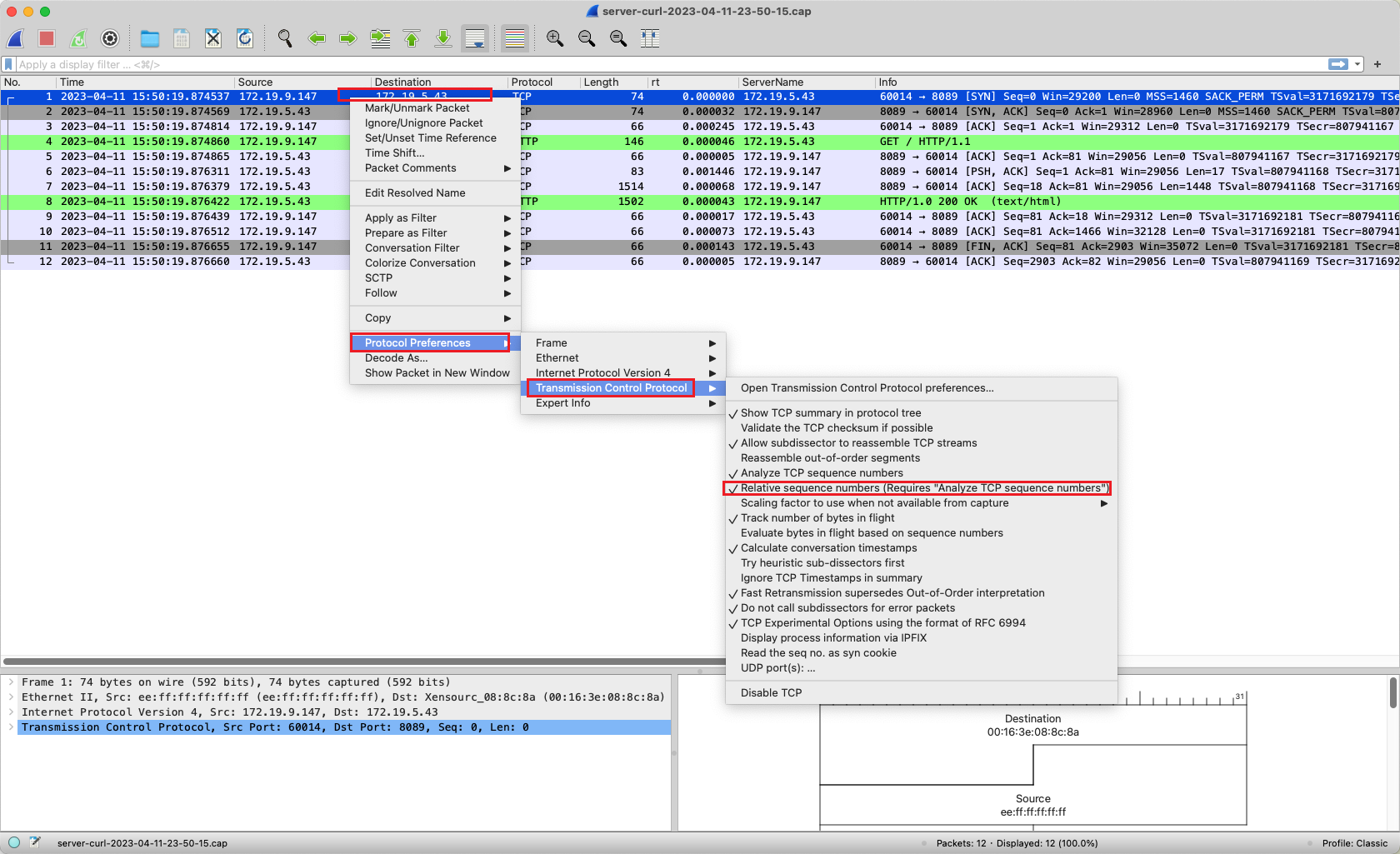Expand the Ethernet II tree row

click(11, 697)
